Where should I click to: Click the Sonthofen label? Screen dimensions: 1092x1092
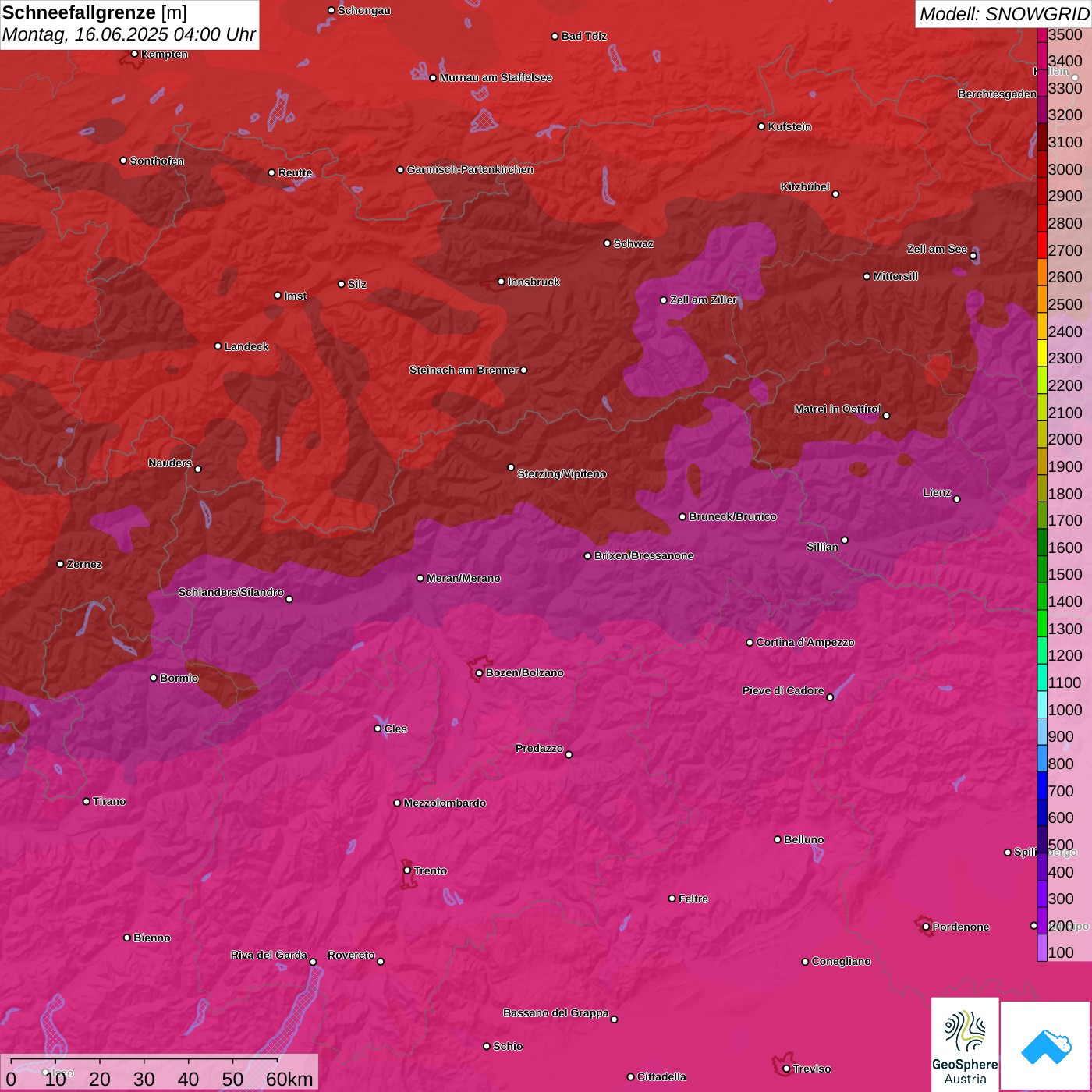click(x=157, y=161)
